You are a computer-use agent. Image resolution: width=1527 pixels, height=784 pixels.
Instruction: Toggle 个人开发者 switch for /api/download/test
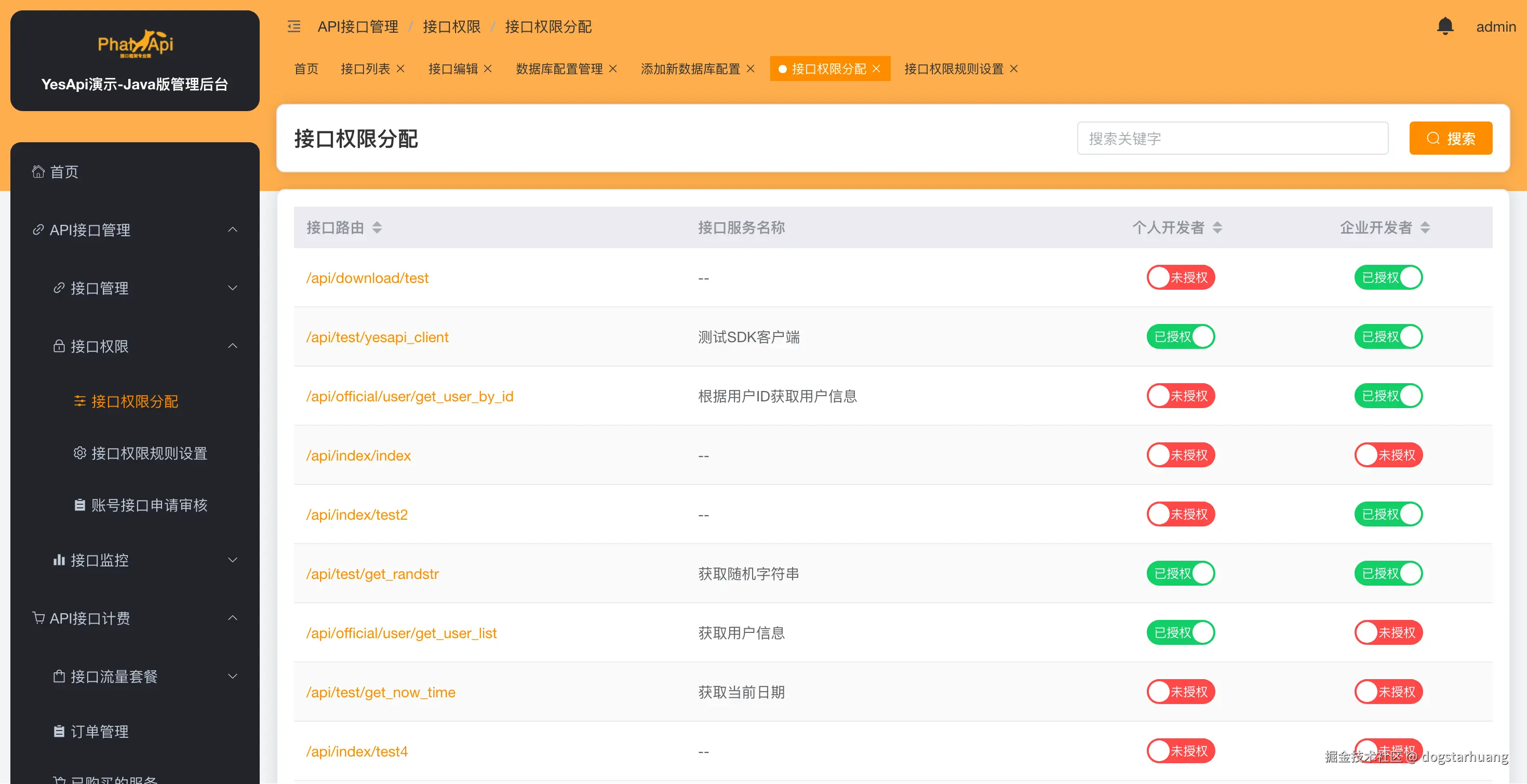coord(1180,277)
